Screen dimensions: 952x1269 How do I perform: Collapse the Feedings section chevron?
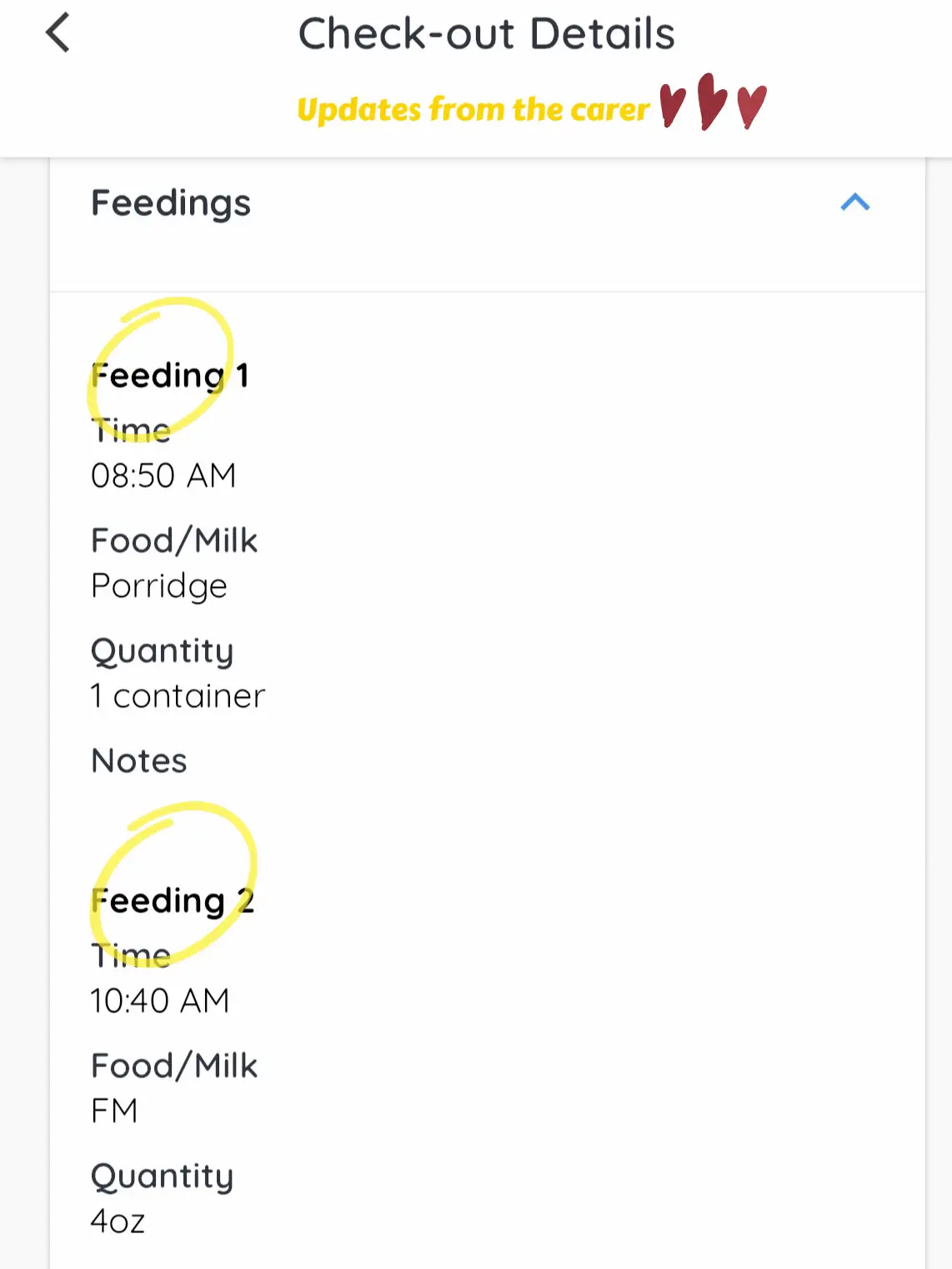pos(854,203)
